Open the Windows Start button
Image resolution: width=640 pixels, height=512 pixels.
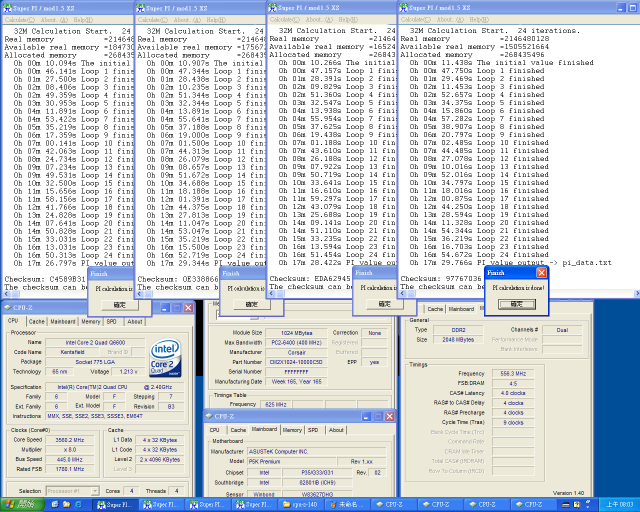click(22, 504)
